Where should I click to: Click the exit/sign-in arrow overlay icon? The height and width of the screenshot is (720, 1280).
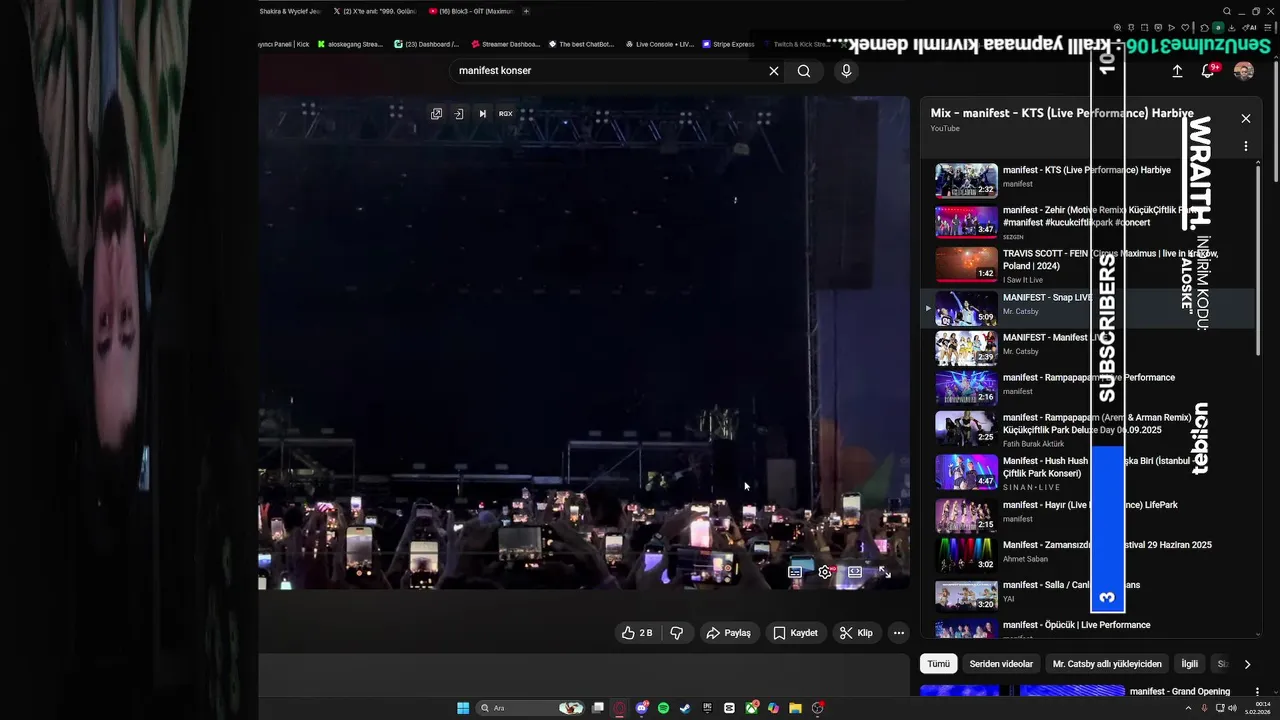coord(459,114)
